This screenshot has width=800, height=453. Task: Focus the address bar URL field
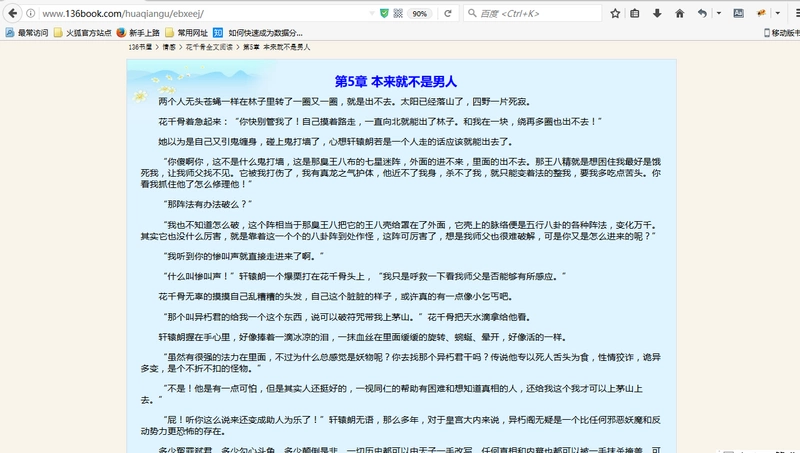pos(204,14)
